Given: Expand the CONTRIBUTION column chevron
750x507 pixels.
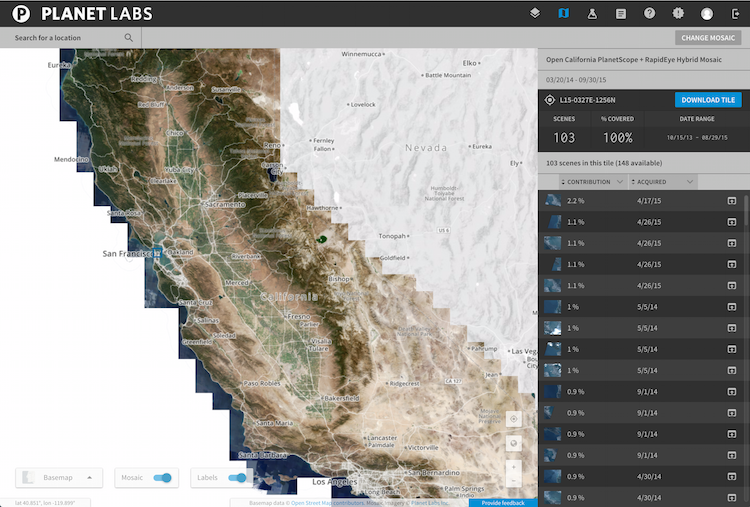Looking at the screenshot, I should click(x=620, y=182).
